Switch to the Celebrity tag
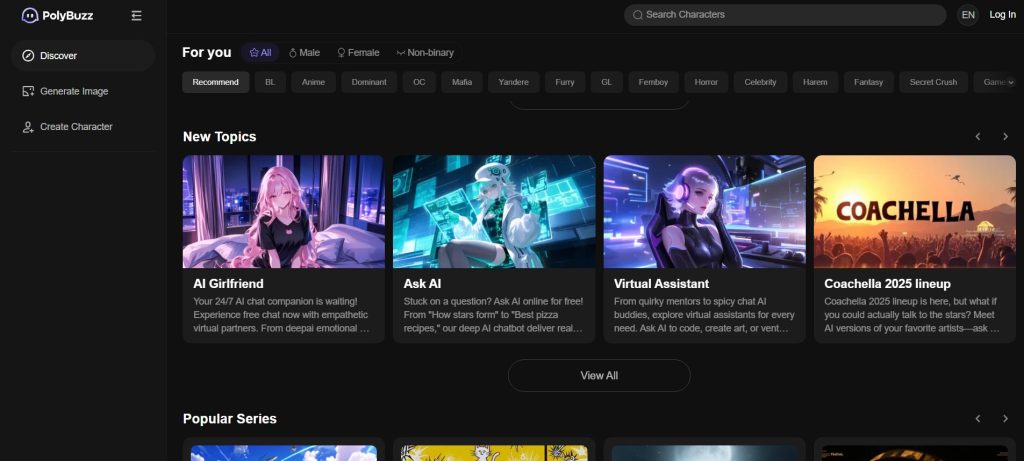This screenshot has width=1024, height=461. tap(760, 82)
